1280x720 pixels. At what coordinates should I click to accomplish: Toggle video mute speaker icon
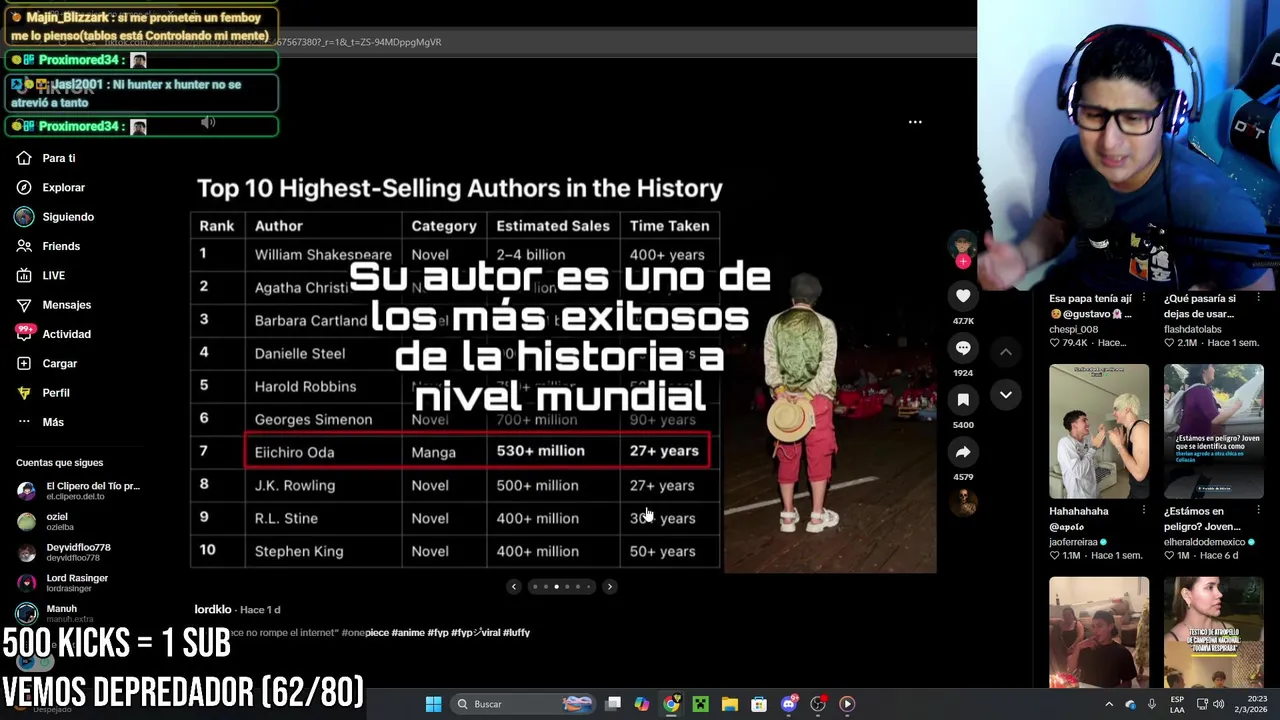[208, 122]
